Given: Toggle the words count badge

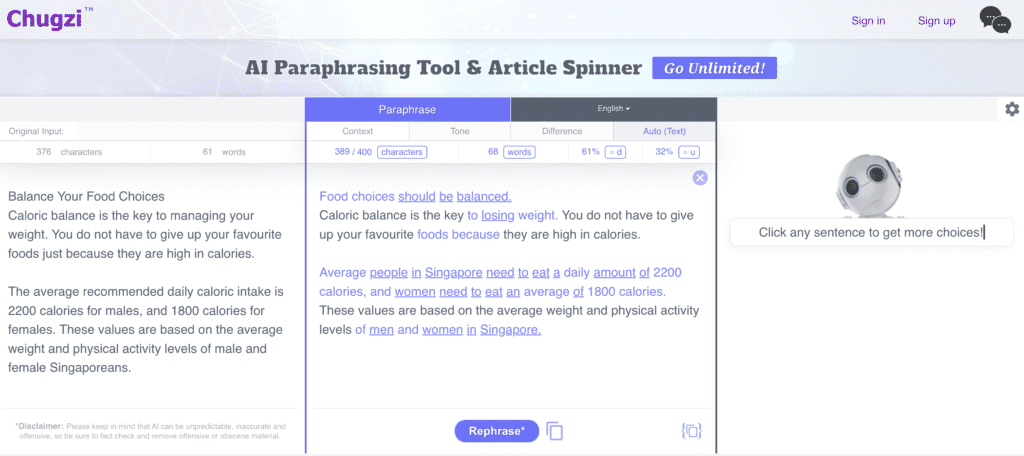Looking at the screenshot, I should 519,152.
